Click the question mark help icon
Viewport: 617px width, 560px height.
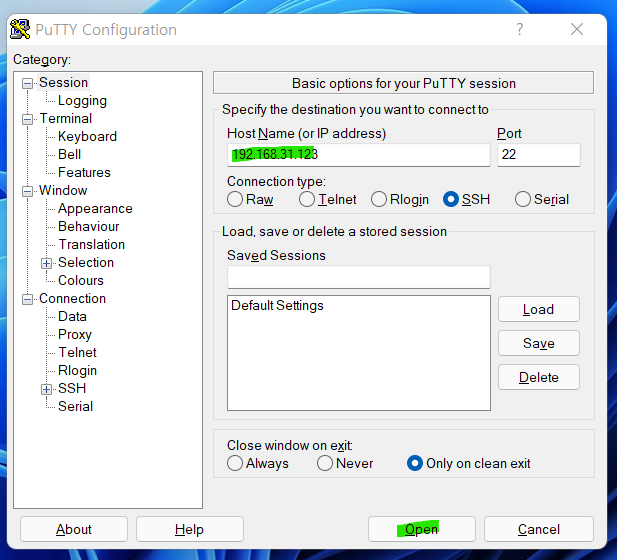click(x=519, y=29)
